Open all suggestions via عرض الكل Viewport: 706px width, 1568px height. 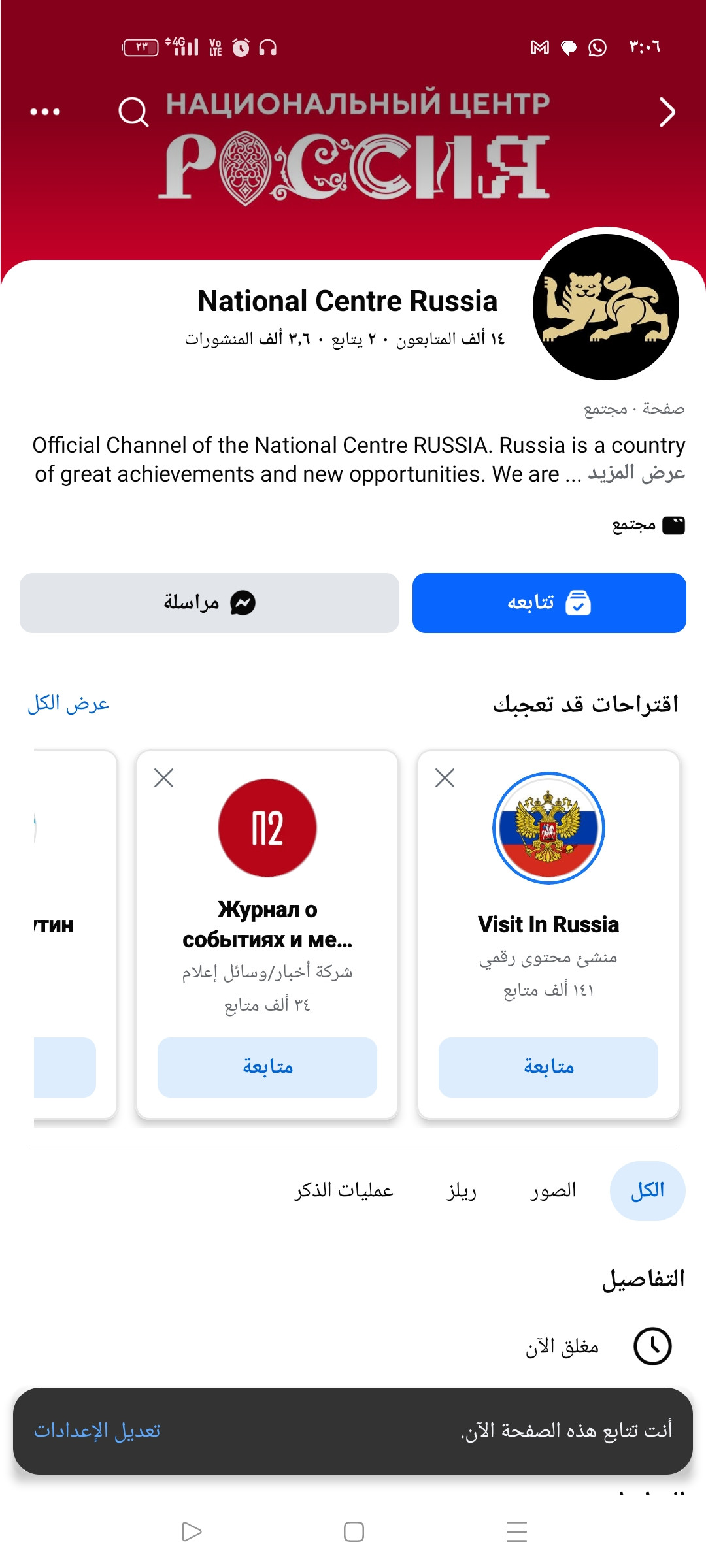coord(68,704)
